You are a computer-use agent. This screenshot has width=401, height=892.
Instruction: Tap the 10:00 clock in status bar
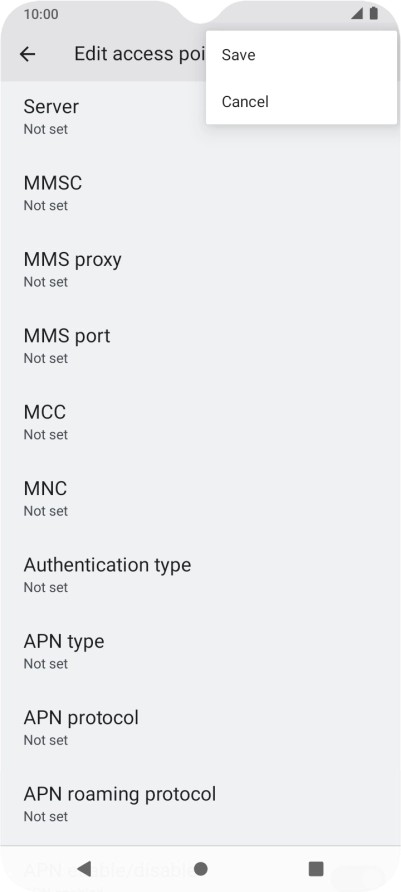(41, 14)
